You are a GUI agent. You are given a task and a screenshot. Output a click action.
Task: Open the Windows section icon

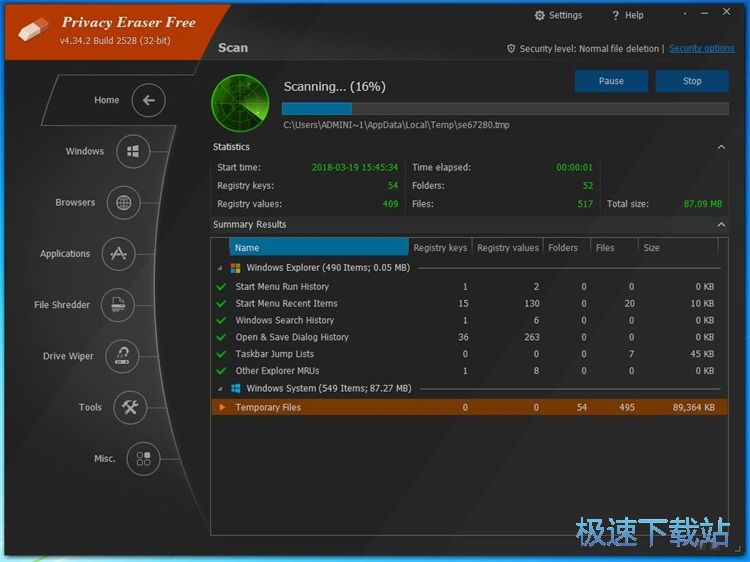tap(133, 152)
